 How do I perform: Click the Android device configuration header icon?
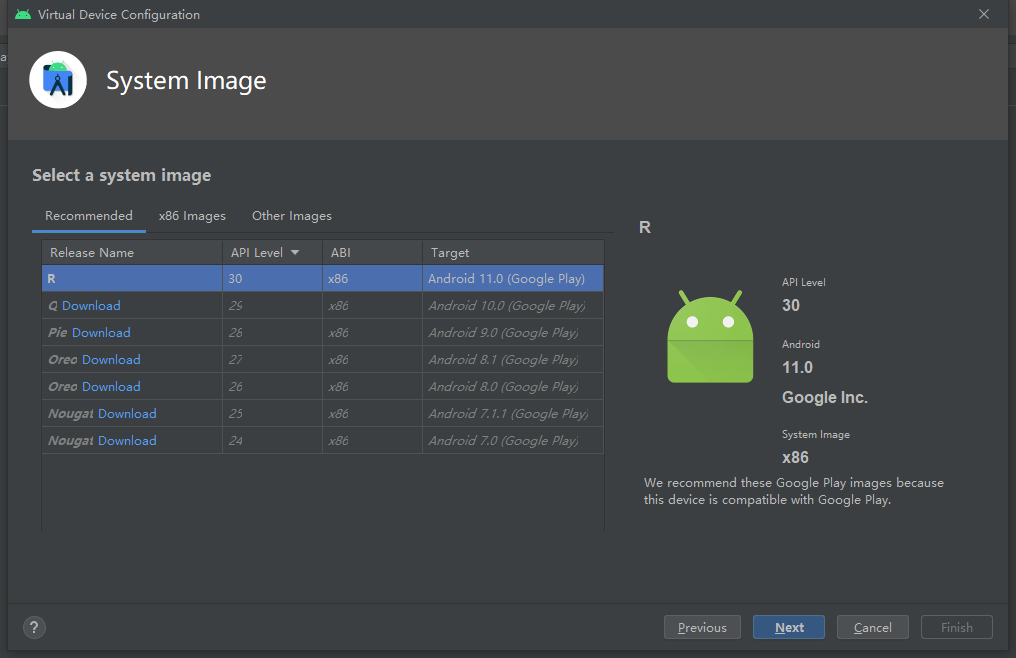57,79
